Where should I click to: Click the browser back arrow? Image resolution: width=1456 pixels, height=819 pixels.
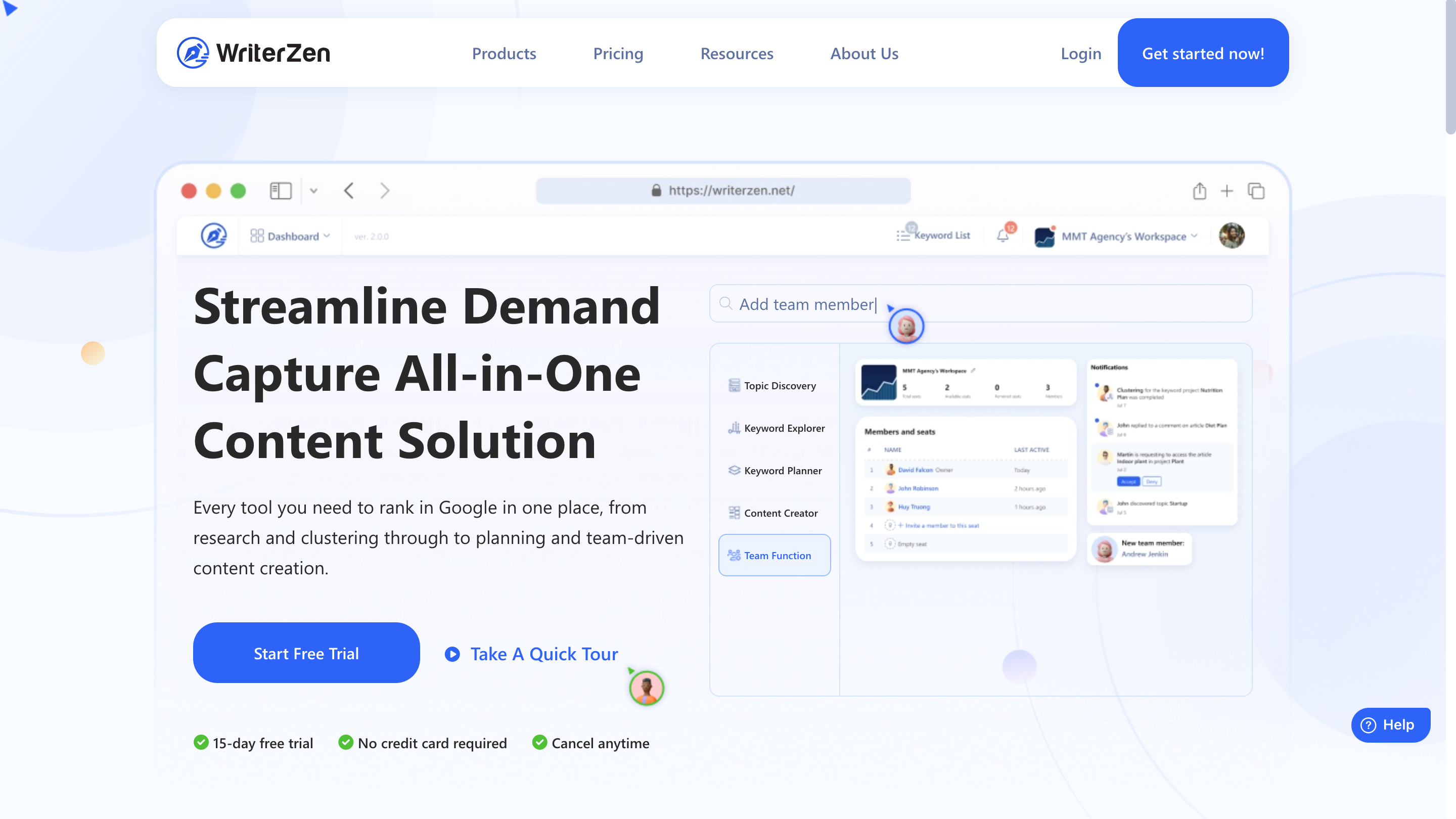tap(349, 191)
